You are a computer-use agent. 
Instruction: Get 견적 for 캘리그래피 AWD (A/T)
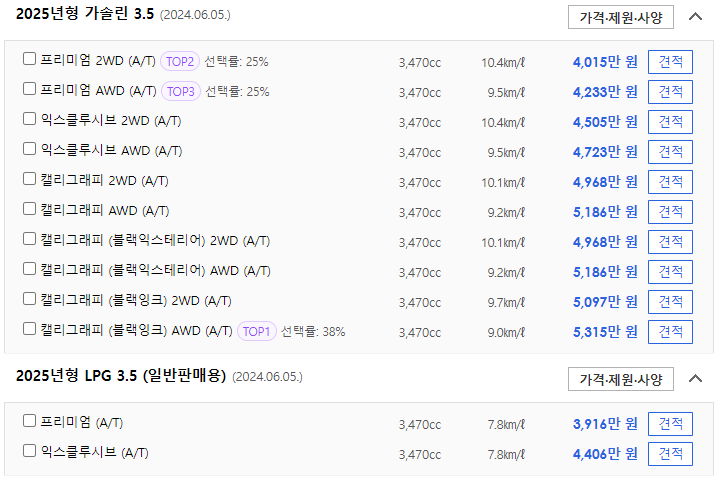tap(670, 211)
